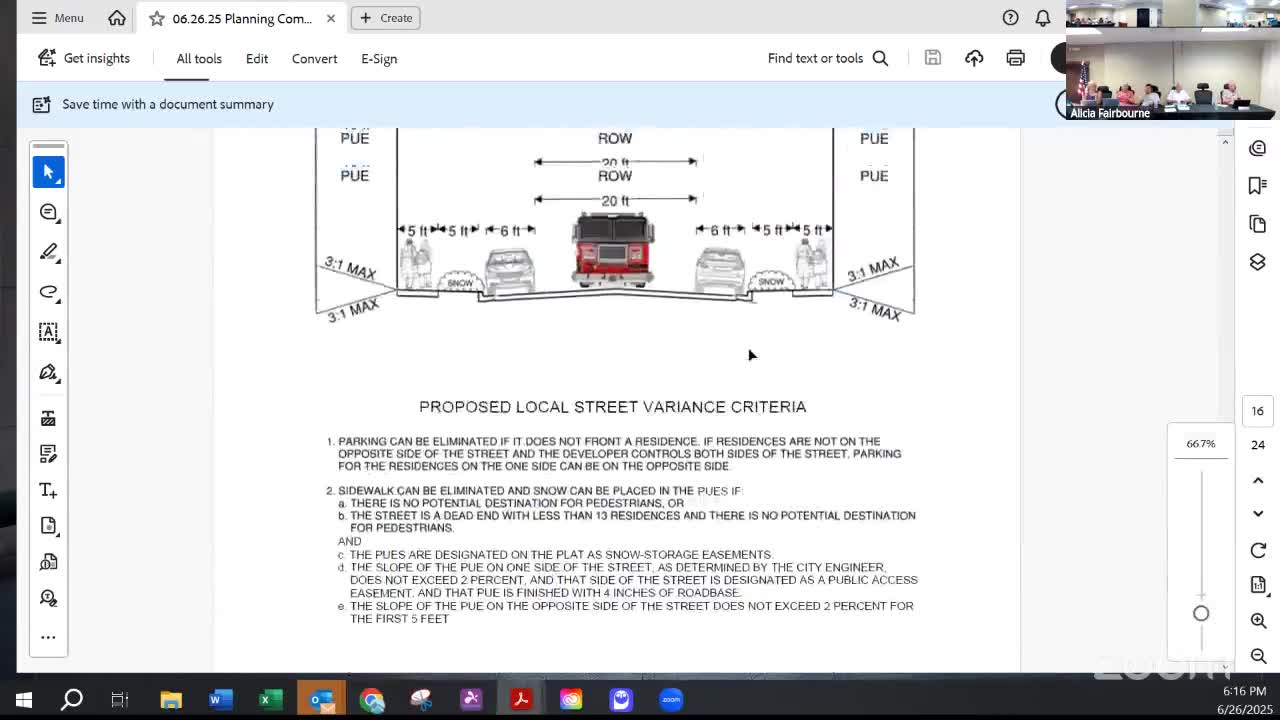Adjust the zoom level slider handle
Screen dimensions: 1280x720
[1201, 614]
